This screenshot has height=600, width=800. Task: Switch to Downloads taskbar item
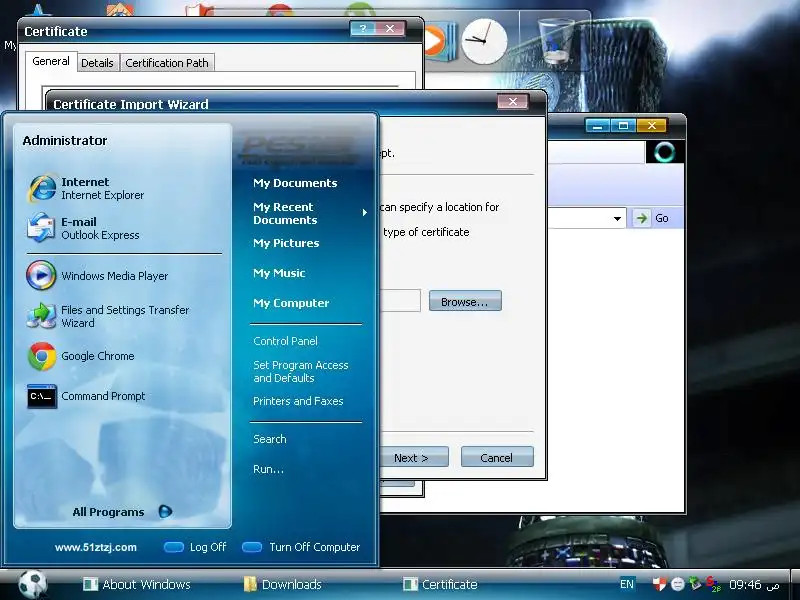[283, 585]
